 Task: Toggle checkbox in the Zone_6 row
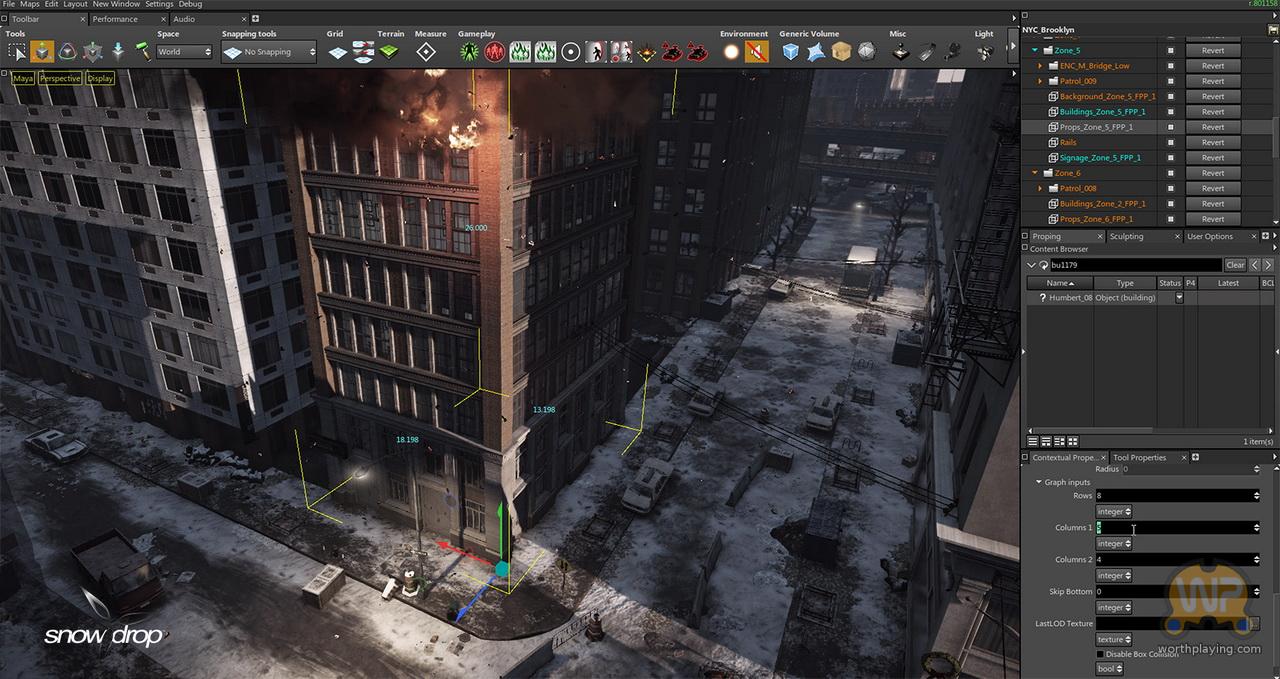[x=1171, y=173]
